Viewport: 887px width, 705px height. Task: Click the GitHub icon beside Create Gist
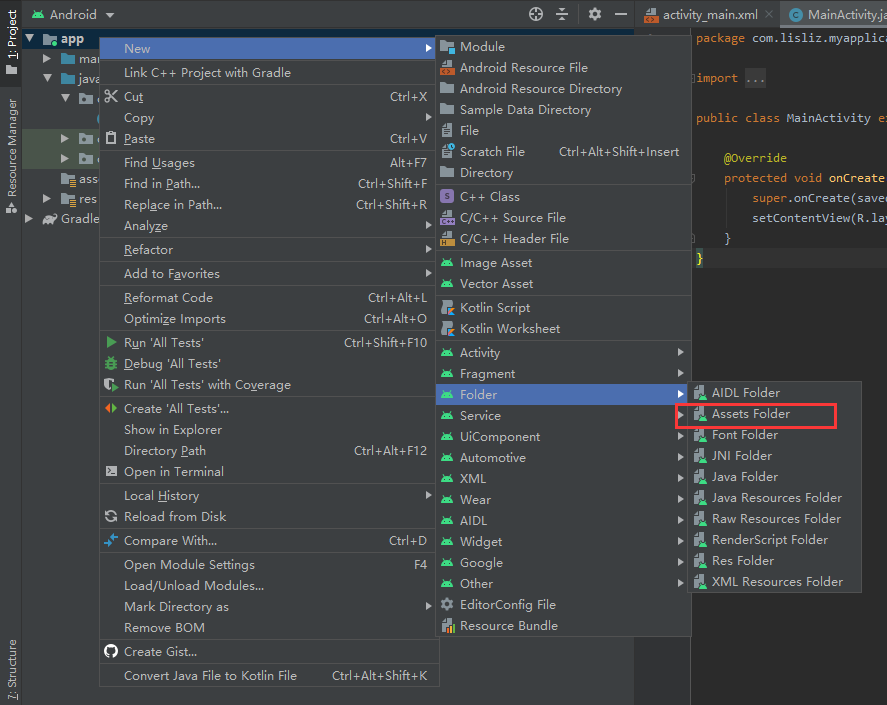point(111,651)
